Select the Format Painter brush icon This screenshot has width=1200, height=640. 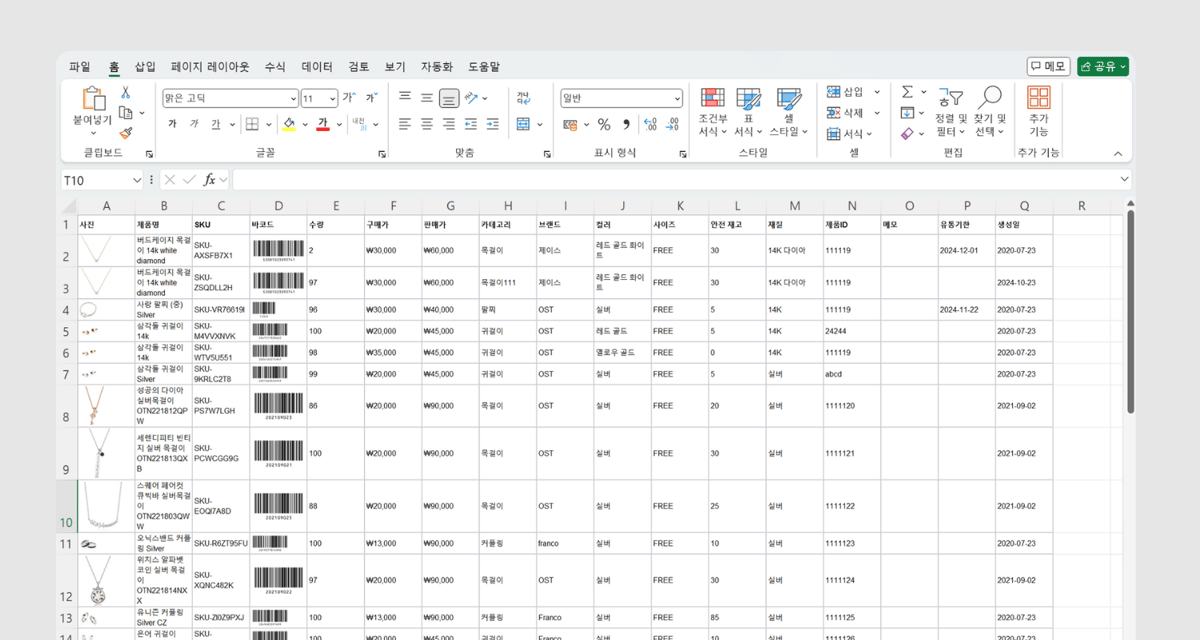tap(126, 132)
